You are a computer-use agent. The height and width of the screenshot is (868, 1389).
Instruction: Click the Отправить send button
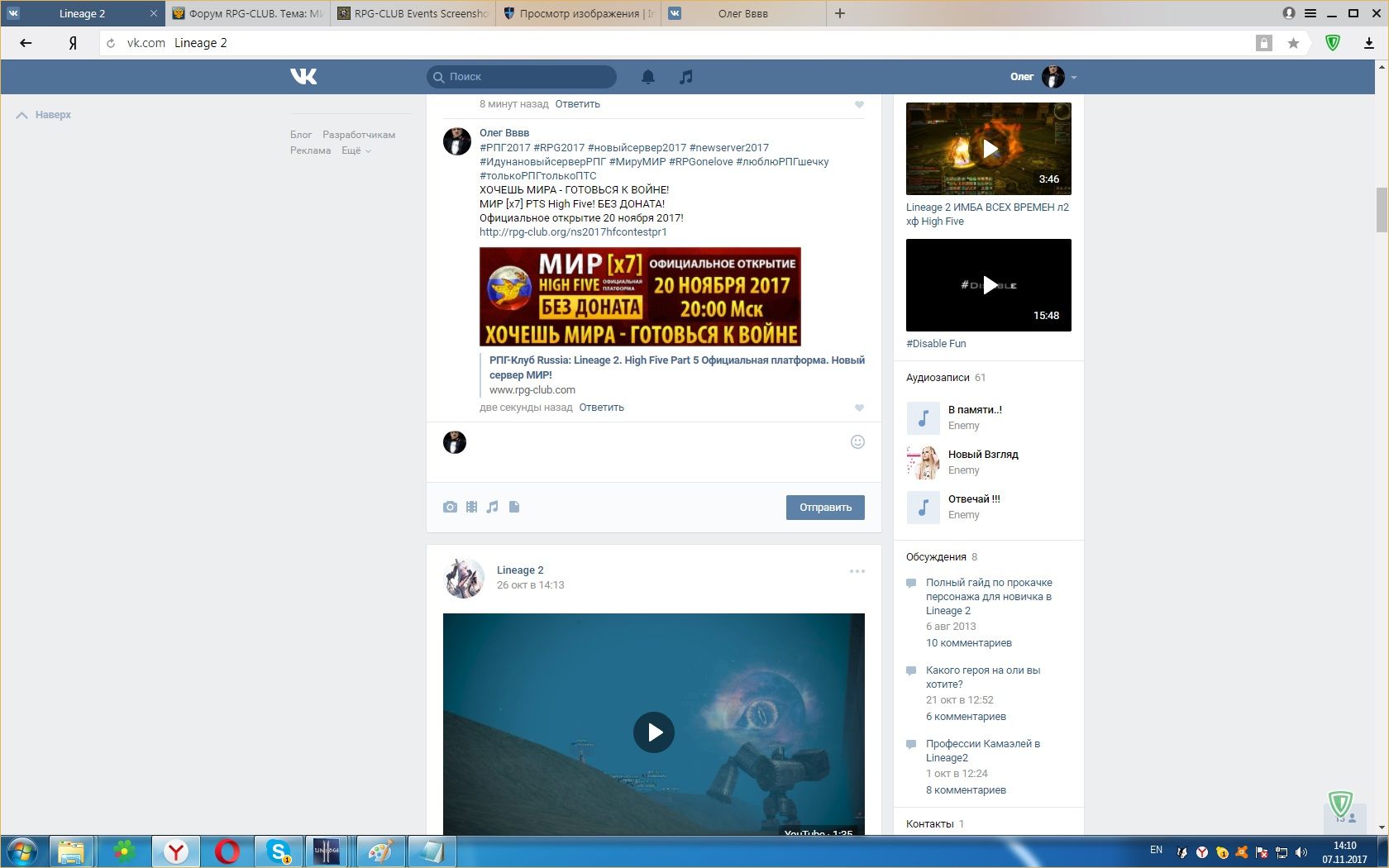click(x=825, y=508)
